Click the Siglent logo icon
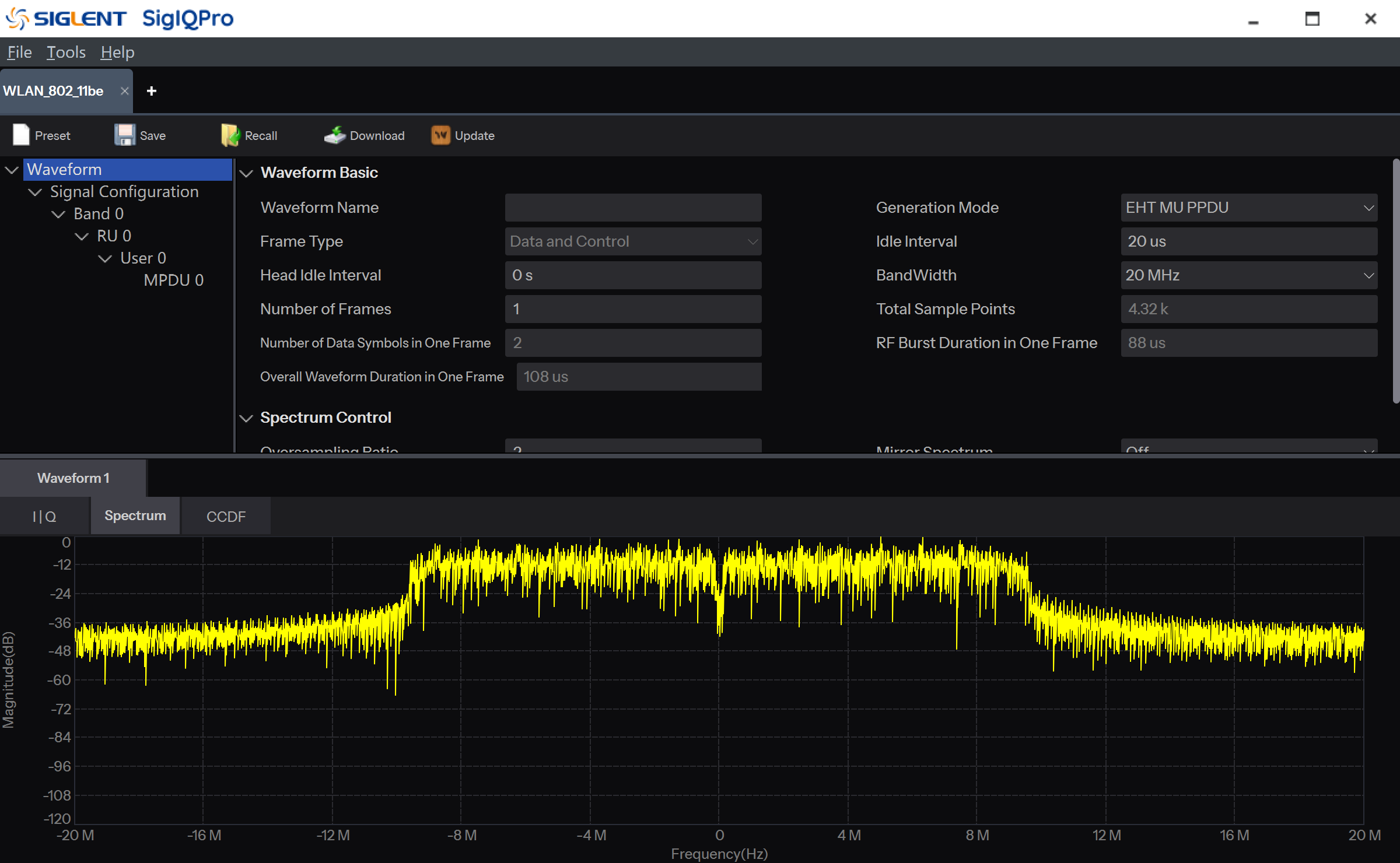1400x863 pixels. pyautogui.click(x=16, y=19)
